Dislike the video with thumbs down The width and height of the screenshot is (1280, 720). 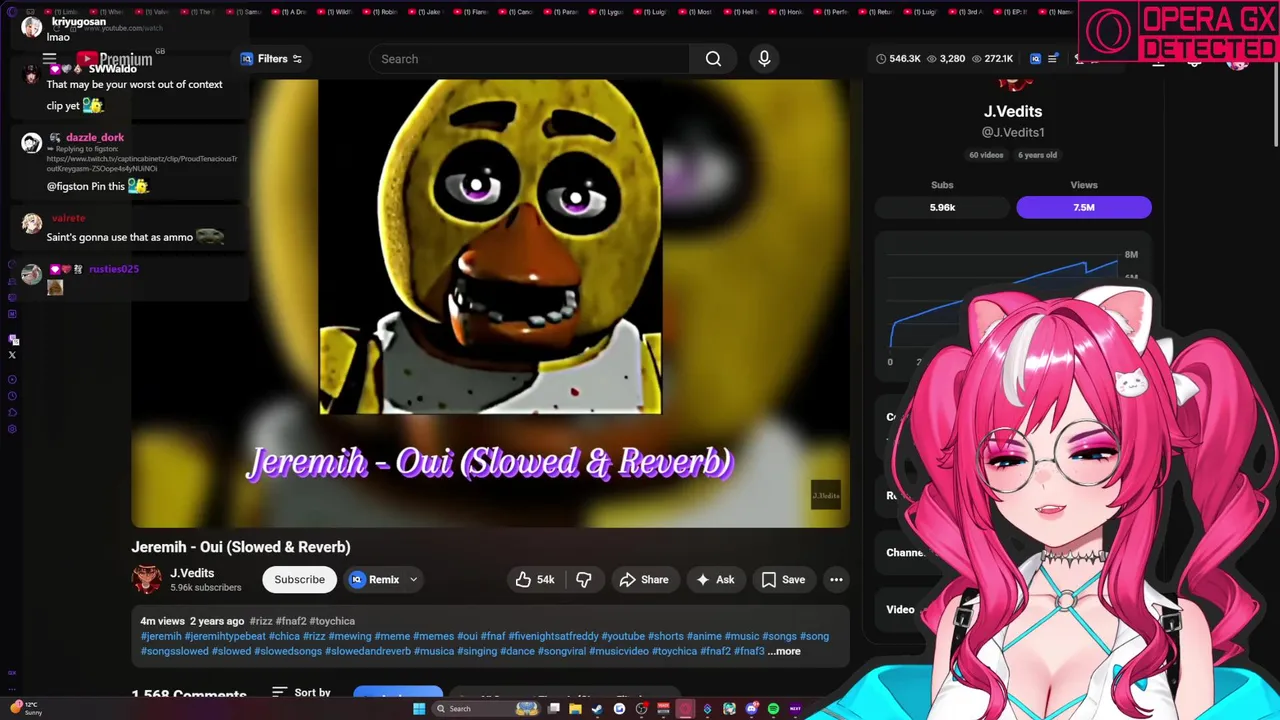[x=584, y=580]
